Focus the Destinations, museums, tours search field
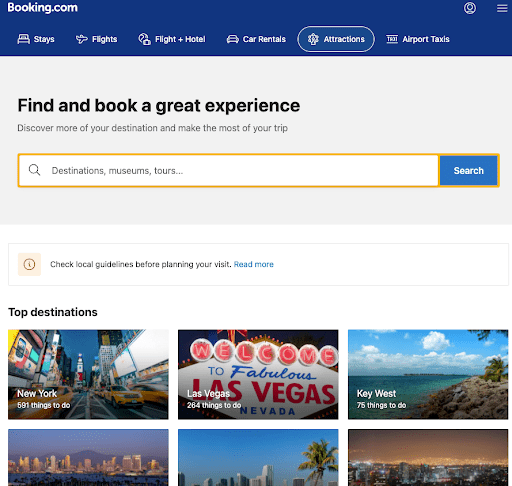The width and height of the screenshot is (512, 486). click(x=229, y=170)
